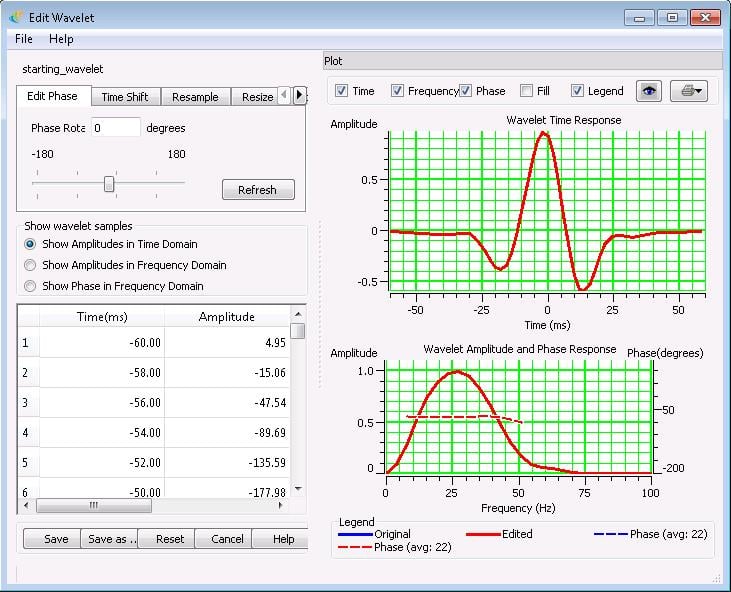The width and height of the screenshot is (731, 592).
Task: Click the Plot panel header
Action: (523, 61)
